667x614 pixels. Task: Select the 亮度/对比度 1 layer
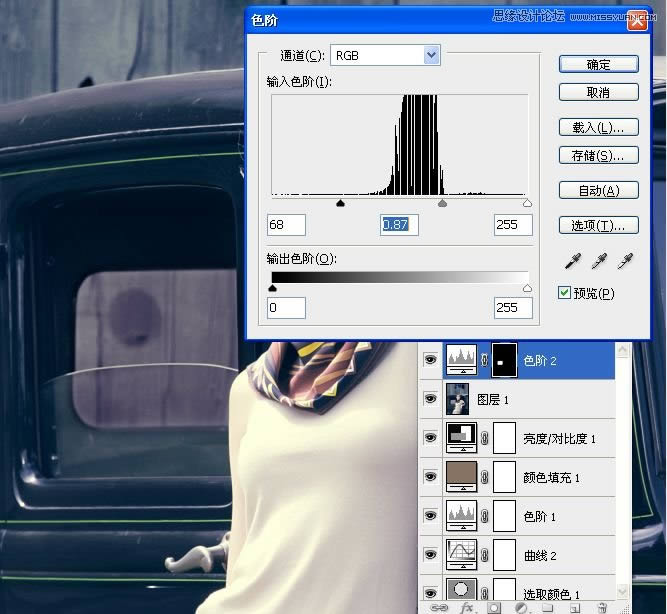(558, 439)
